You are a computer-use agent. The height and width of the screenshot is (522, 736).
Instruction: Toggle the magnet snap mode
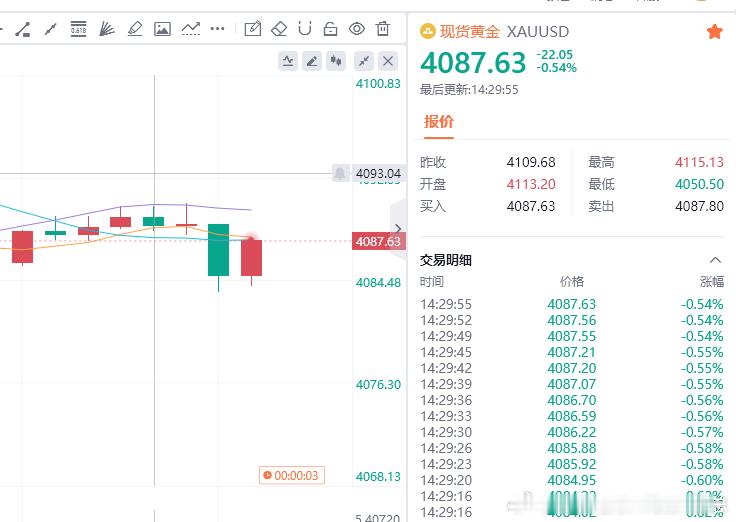click(305, 29)
